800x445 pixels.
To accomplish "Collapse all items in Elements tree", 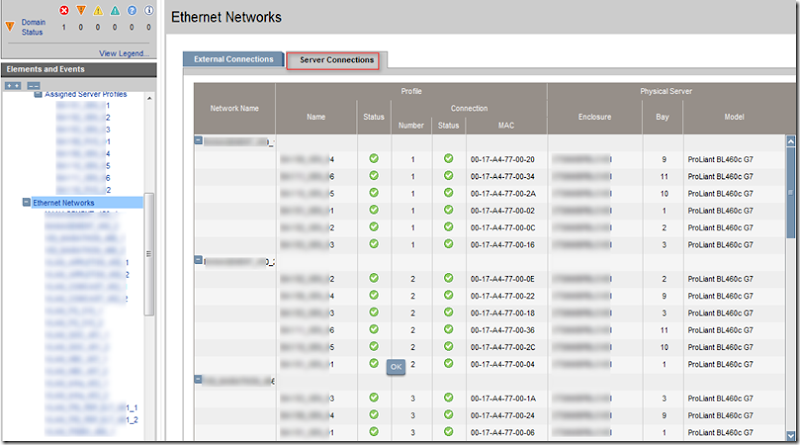I will pyautogui.click(x=33, y=85).
